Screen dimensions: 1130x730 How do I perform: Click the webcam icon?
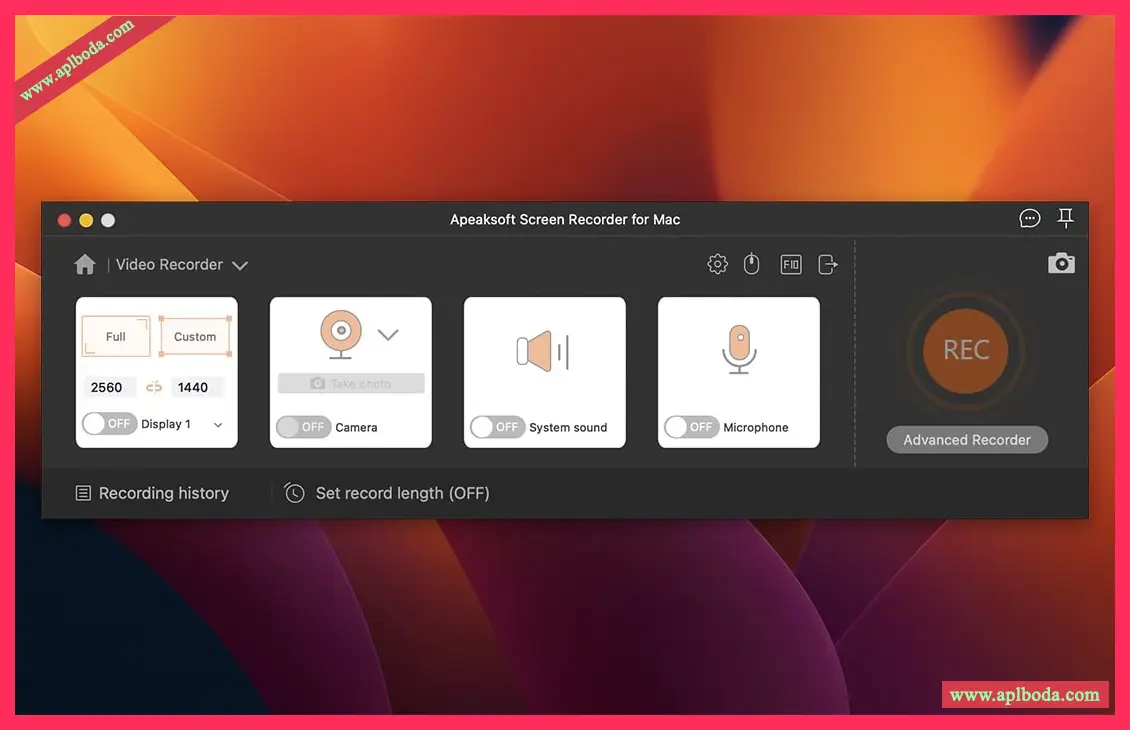(x=341, y=334)
